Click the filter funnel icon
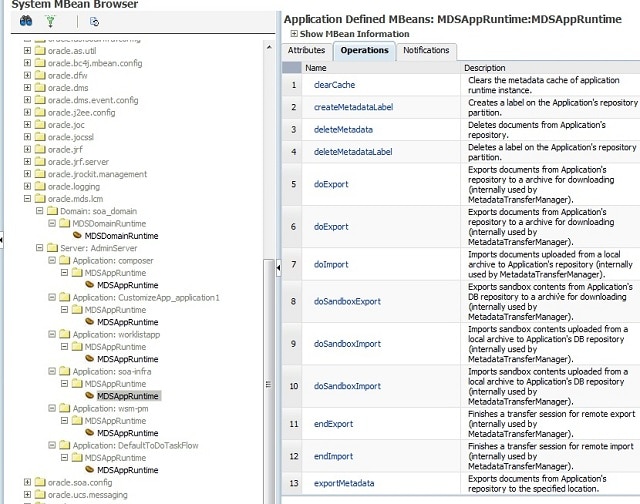Screen dimensions: 640x504 click(x=51, y=21)
